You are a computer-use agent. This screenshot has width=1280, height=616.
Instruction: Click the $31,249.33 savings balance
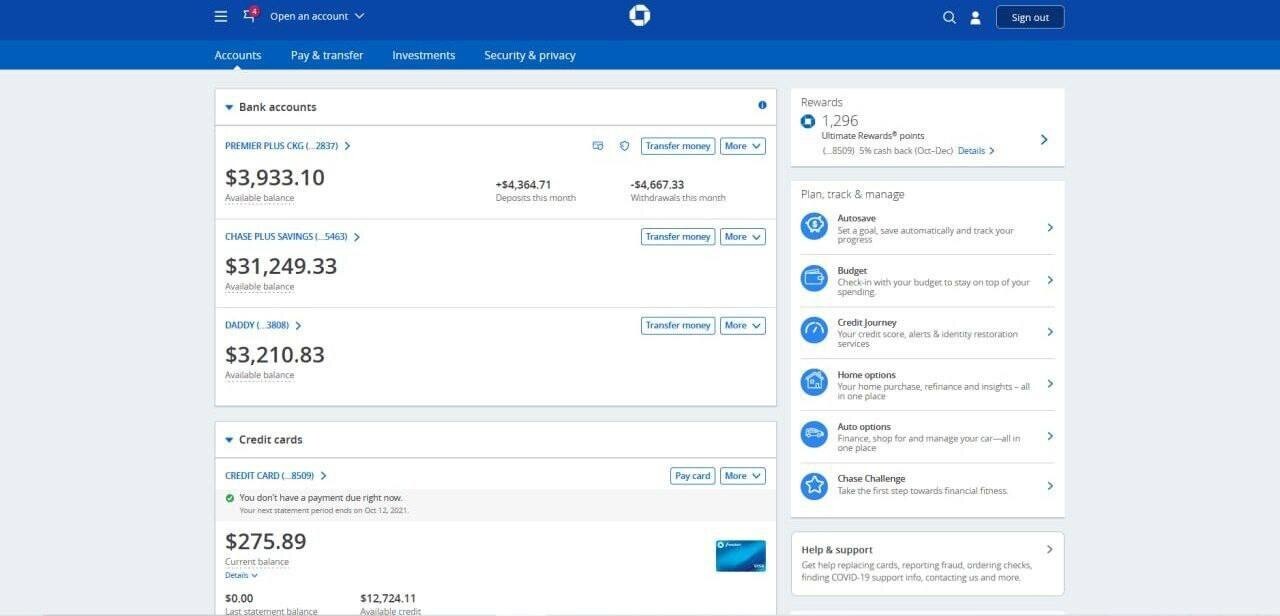pos(281,266)
